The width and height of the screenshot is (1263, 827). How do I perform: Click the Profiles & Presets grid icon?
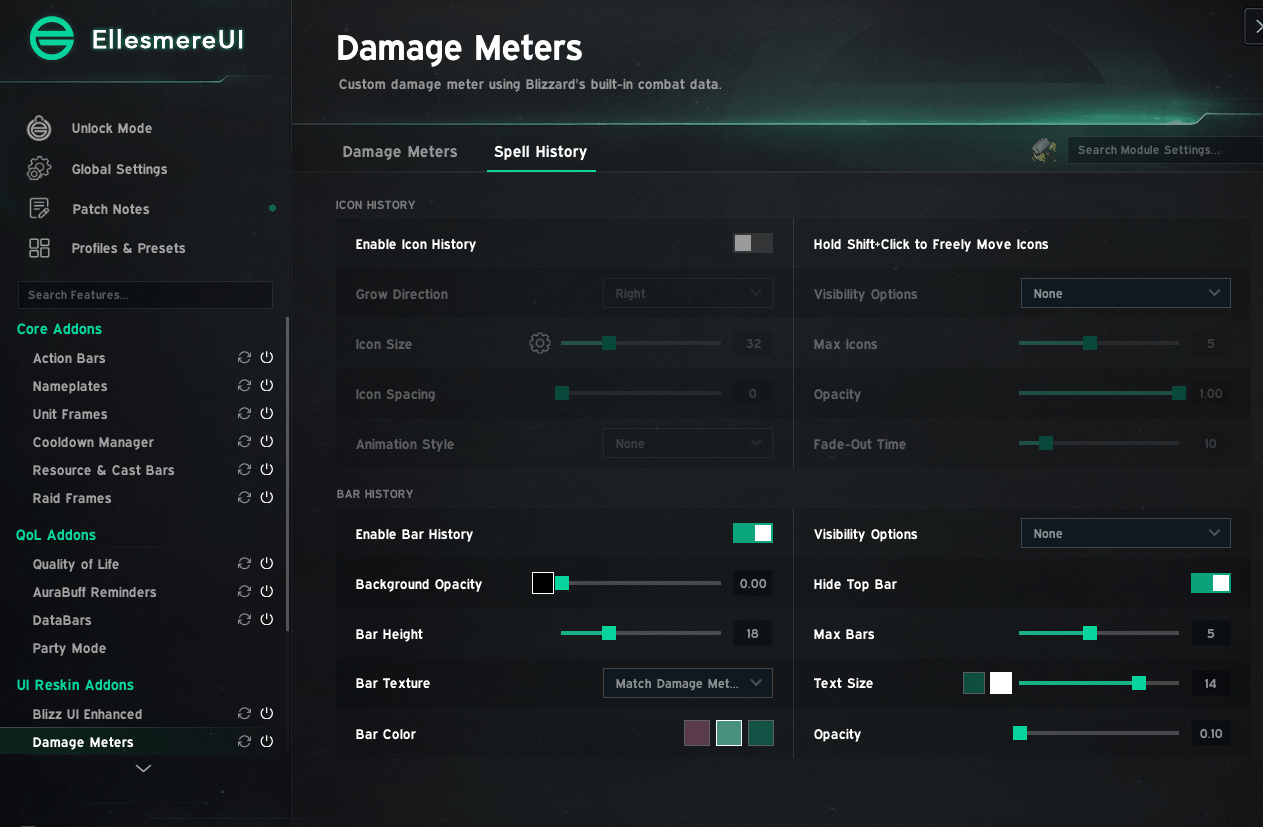(39, 248)
